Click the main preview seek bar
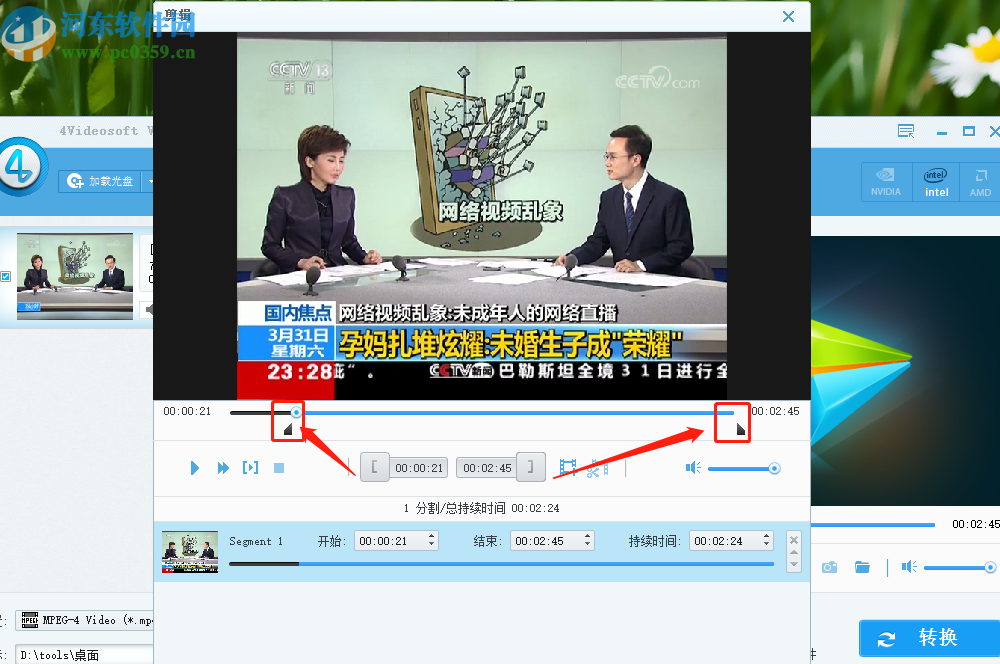 pos(872,525)
